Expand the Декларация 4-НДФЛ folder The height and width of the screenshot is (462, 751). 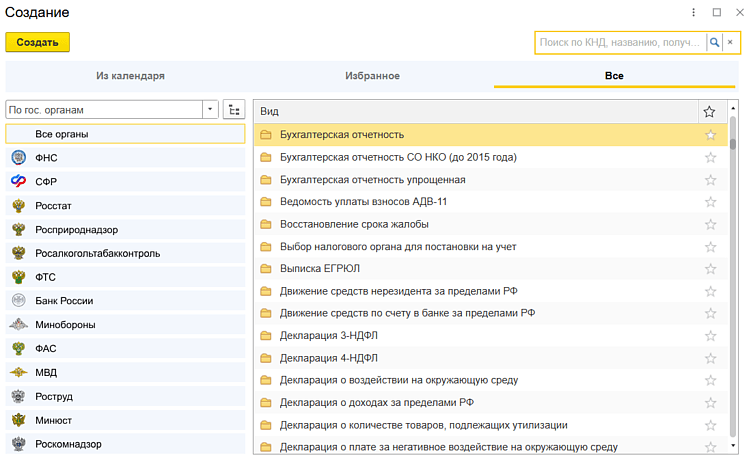tap(266, 358)
